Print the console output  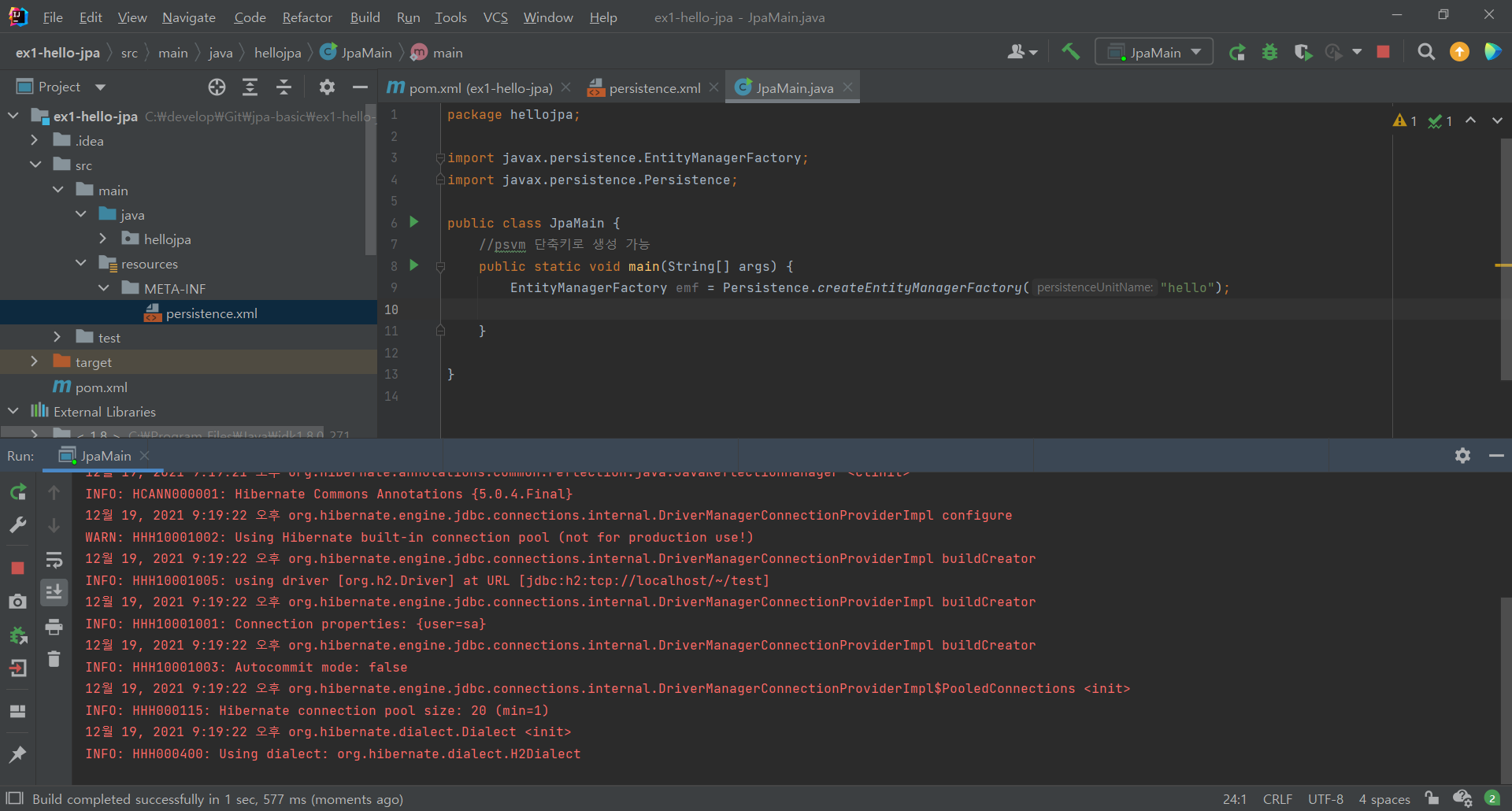click(x=54, y=627)
